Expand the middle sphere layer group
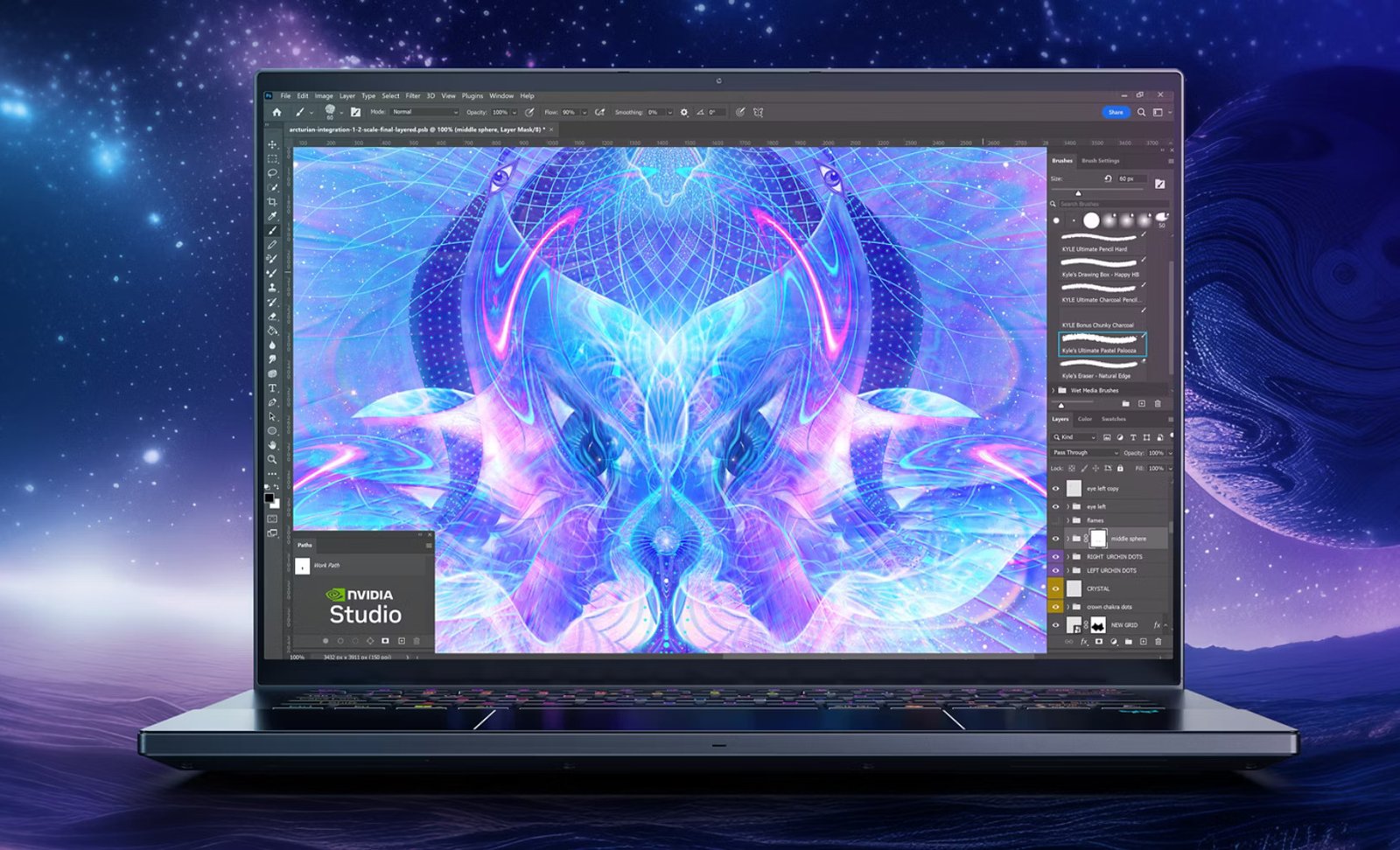This screenshot has height=850, width=1400. 1068,539
